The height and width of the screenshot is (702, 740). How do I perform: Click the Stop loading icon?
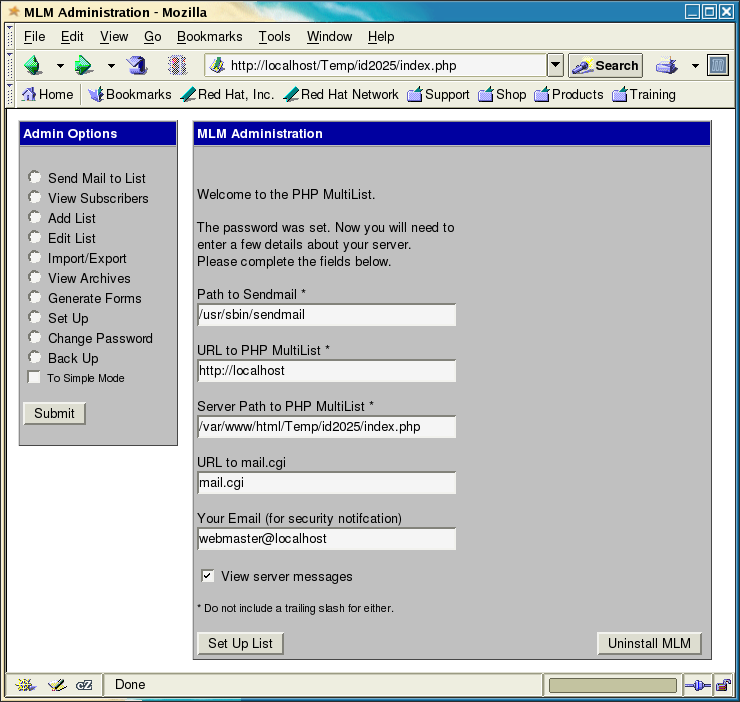coord(177,65)
